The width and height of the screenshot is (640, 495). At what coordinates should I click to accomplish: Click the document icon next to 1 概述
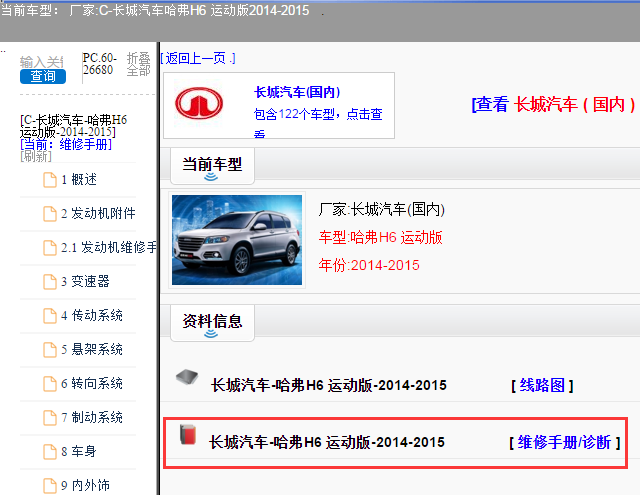coord(50,180)
